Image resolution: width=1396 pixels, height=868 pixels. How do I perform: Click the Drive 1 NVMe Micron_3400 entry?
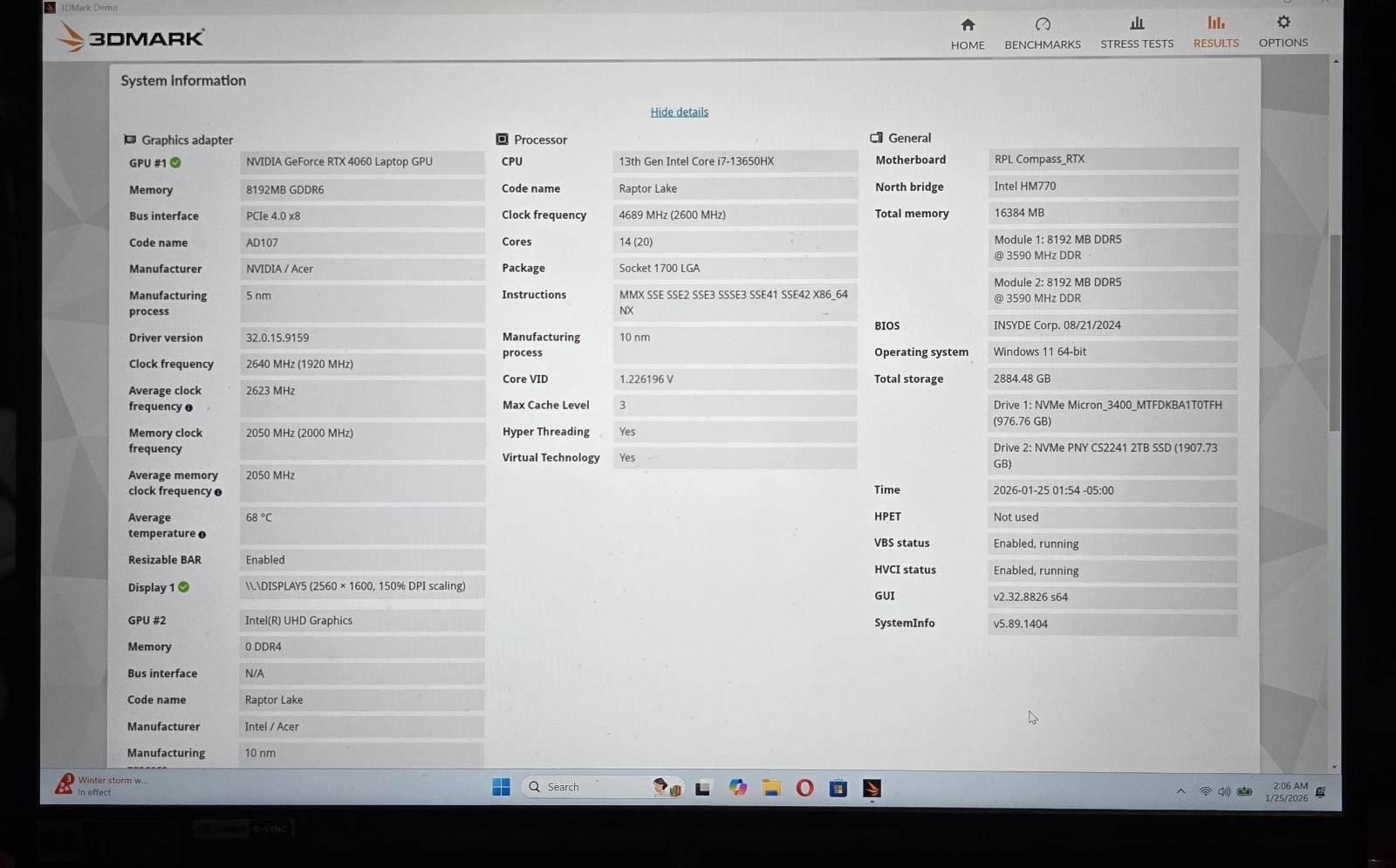1112,413
